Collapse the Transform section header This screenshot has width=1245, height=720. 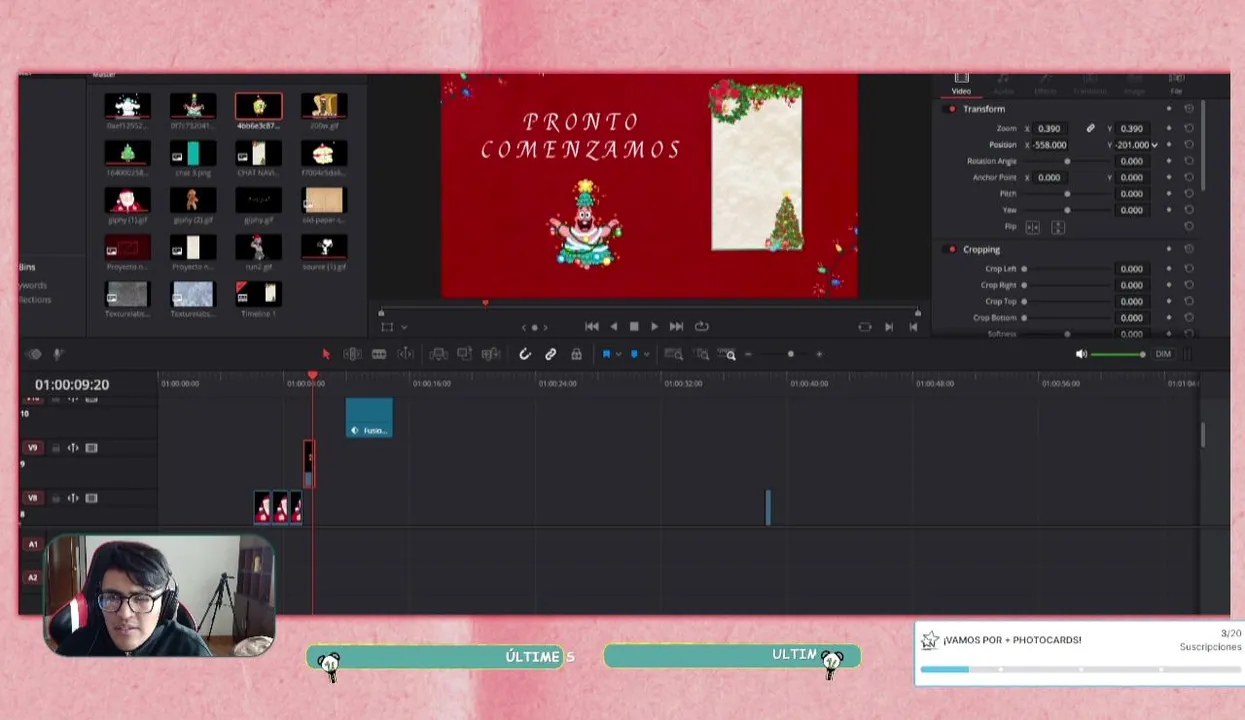[984, 109]
